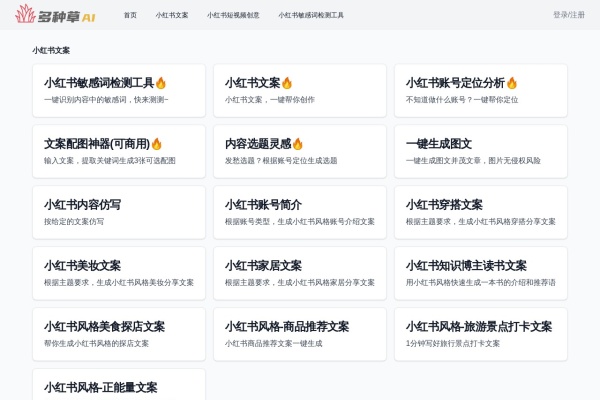Select 小红书知识博主读书文案 card

(x=480, y=273)
